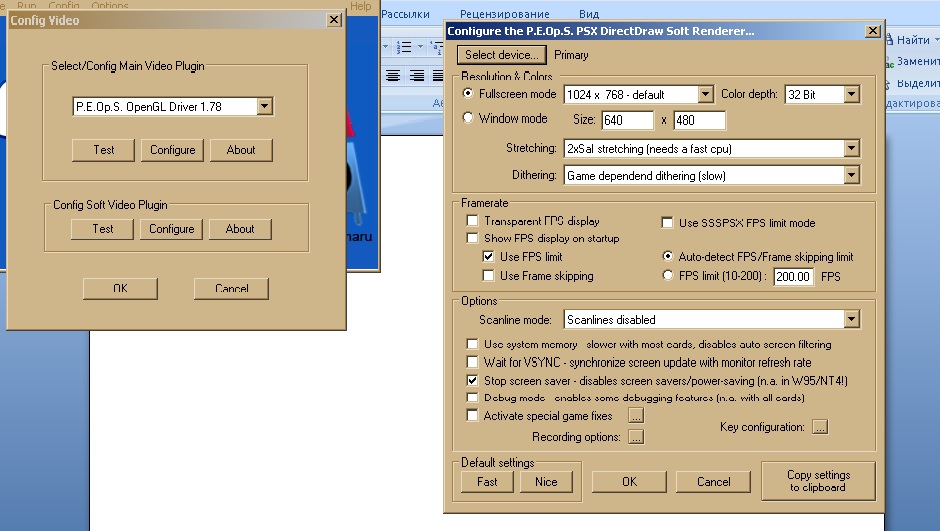Click the numbered list icon in Word ribbon

click(404, 47)
